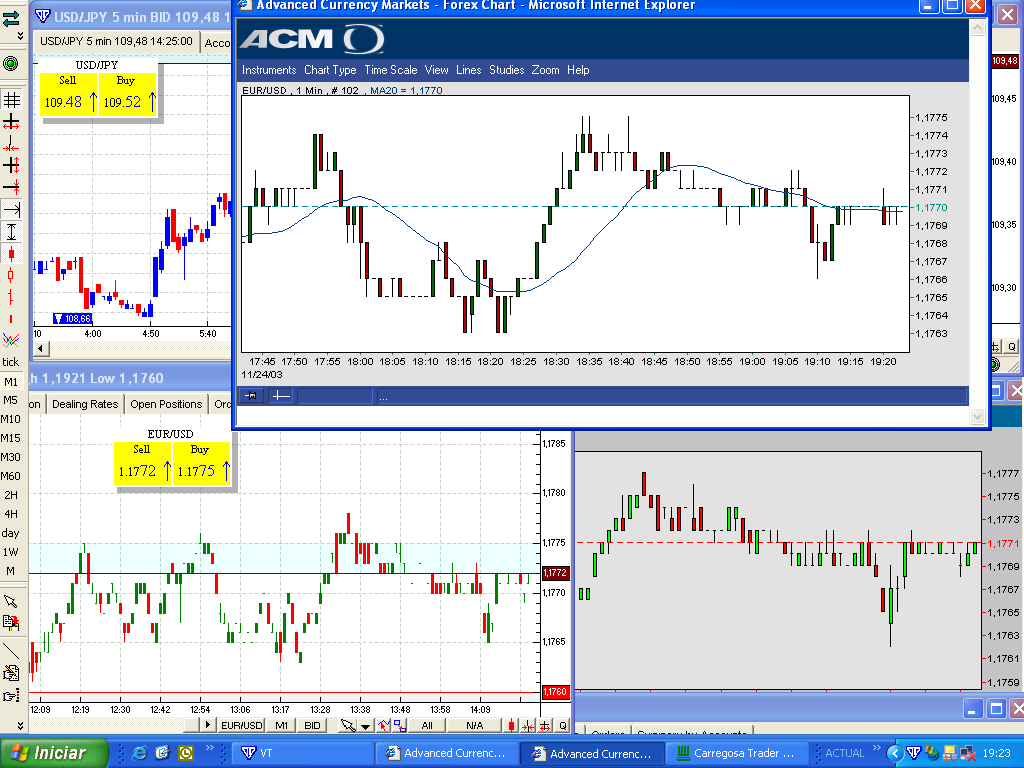Viewport: 1024px width, 768px height.
Task: Switch to tick timeframe
Action: click(11, 362)
